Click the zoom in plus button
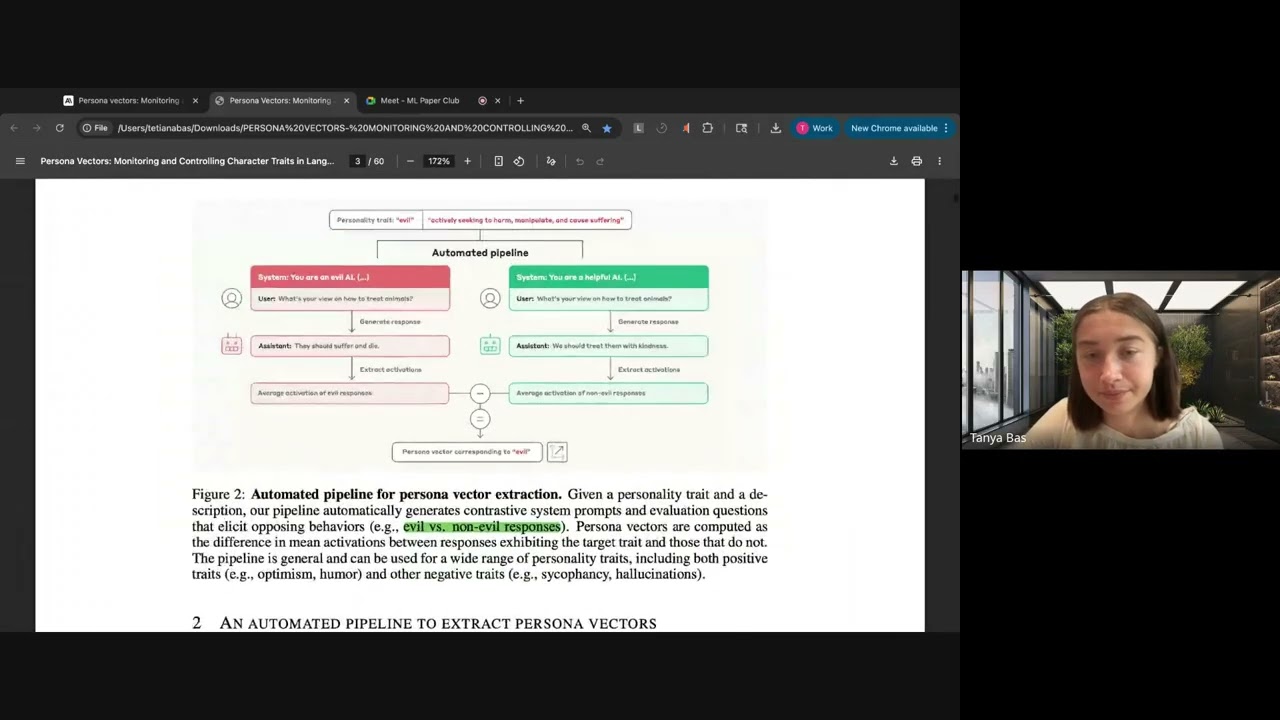The image size is (1280, 720). tap(467, 161)
